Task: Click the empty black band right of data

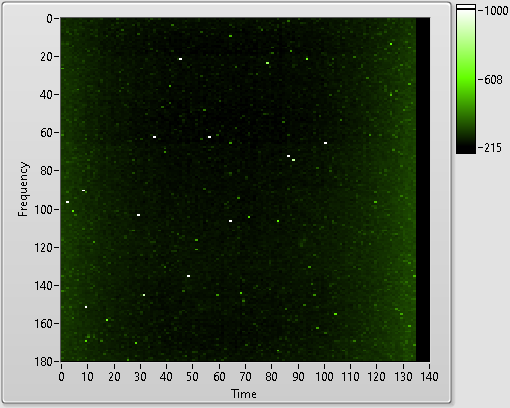Action: [423, 189]
